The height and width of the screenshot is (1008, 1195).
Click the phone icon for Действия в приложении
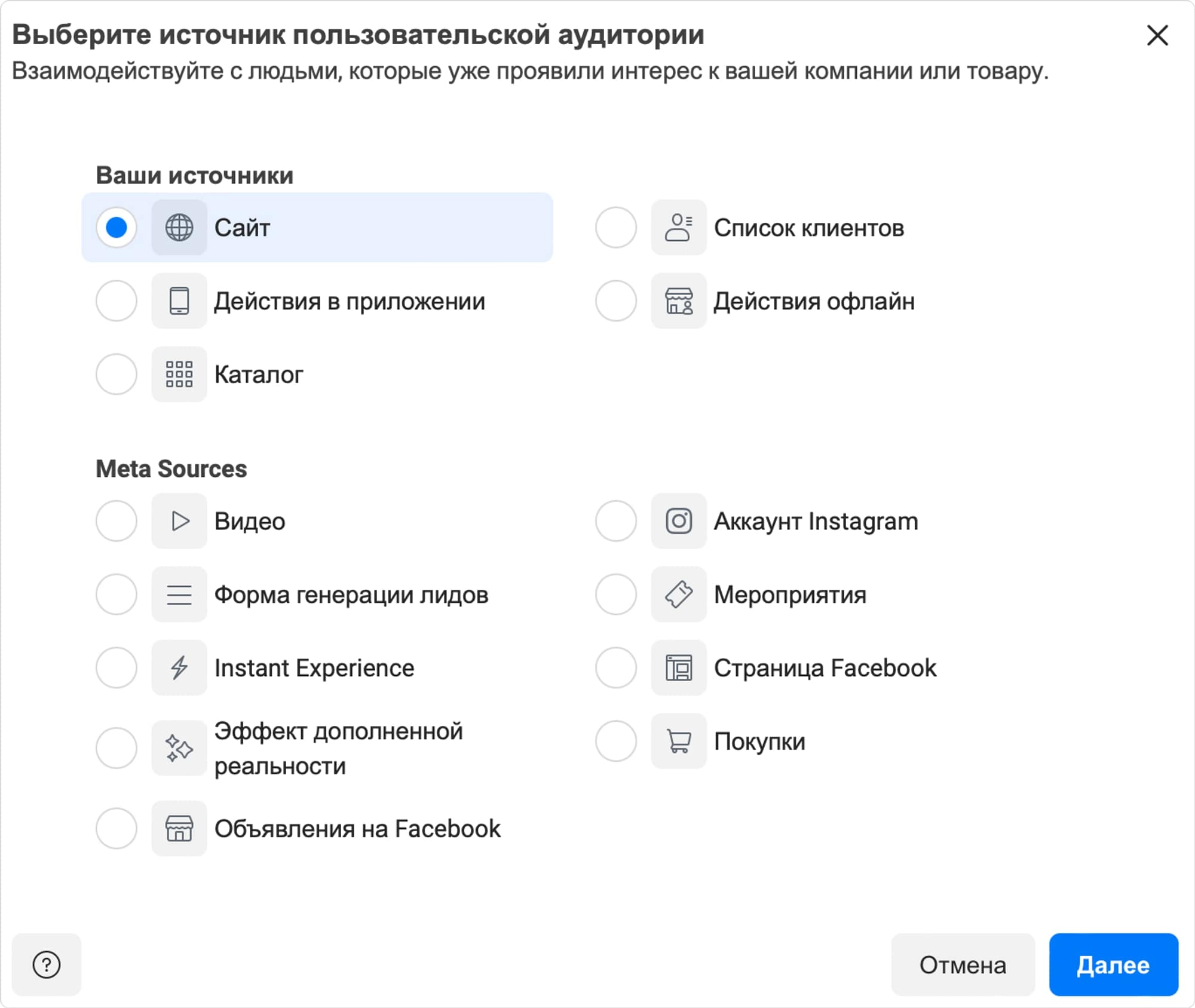click(x=179, y=301)
